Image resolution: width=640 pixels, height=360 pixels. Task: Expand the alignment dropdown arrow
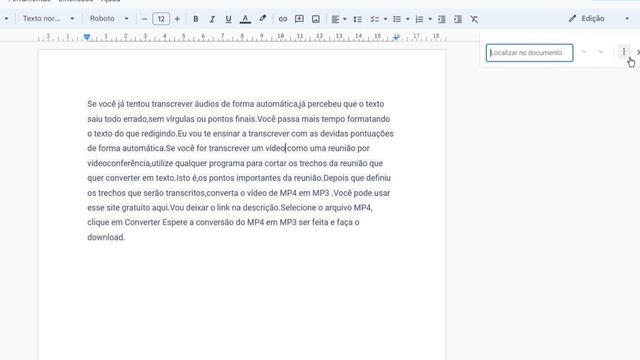pos(345,19)
